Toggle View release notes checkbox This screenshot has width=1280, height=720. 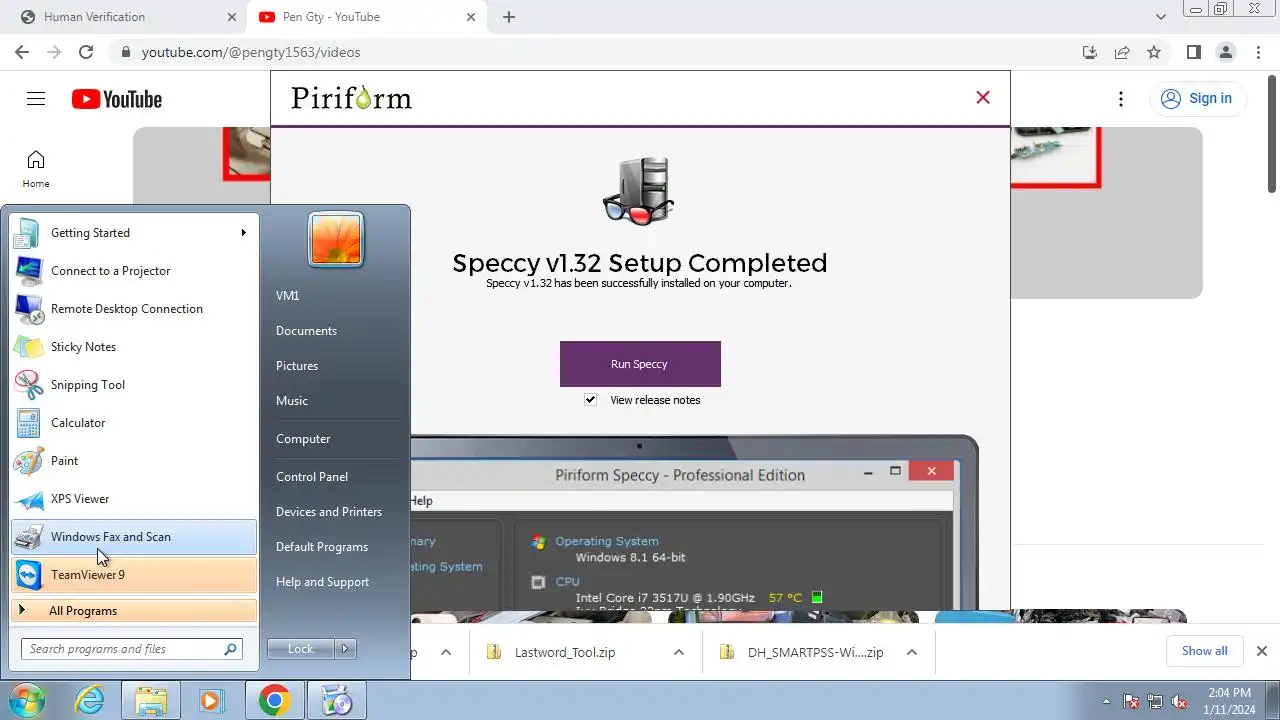(x=590, y=400)
